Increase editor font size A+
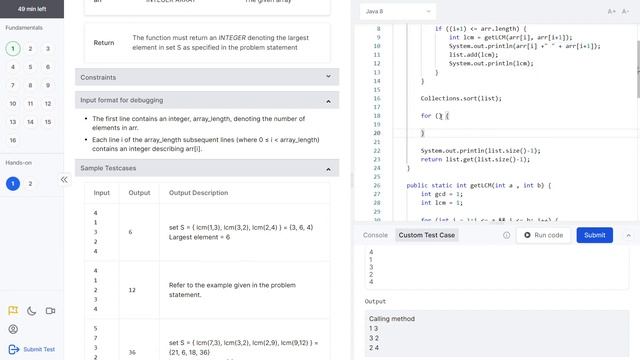 click(611, 11)
